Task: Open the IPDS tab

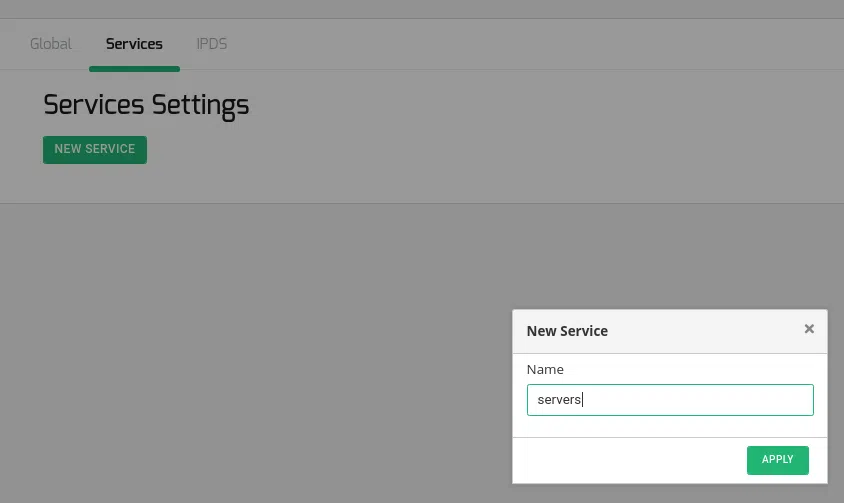Action: click(x=211, y=44)
